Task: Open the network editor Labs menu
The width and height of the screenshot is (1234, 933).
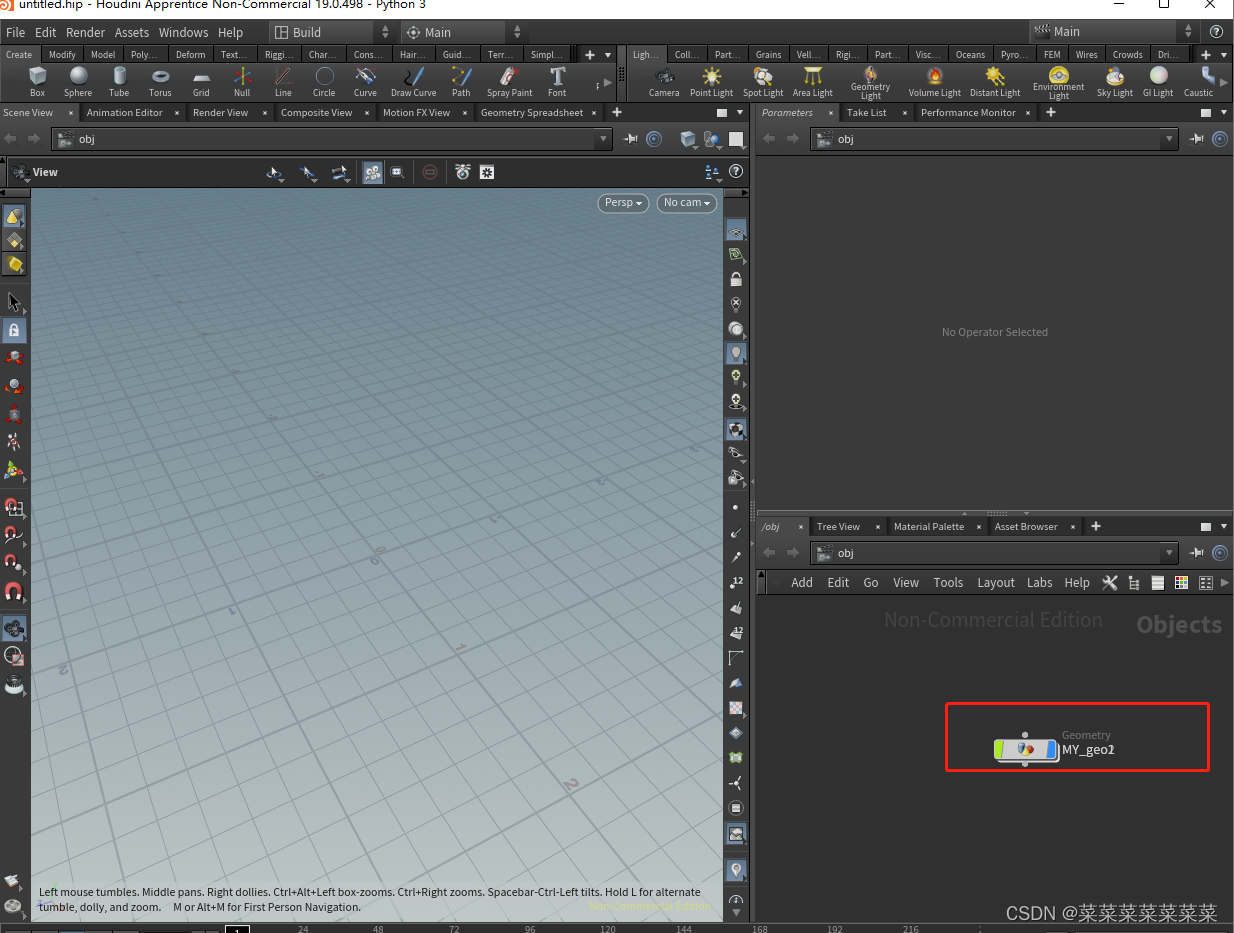Action: pos(1040,583)
